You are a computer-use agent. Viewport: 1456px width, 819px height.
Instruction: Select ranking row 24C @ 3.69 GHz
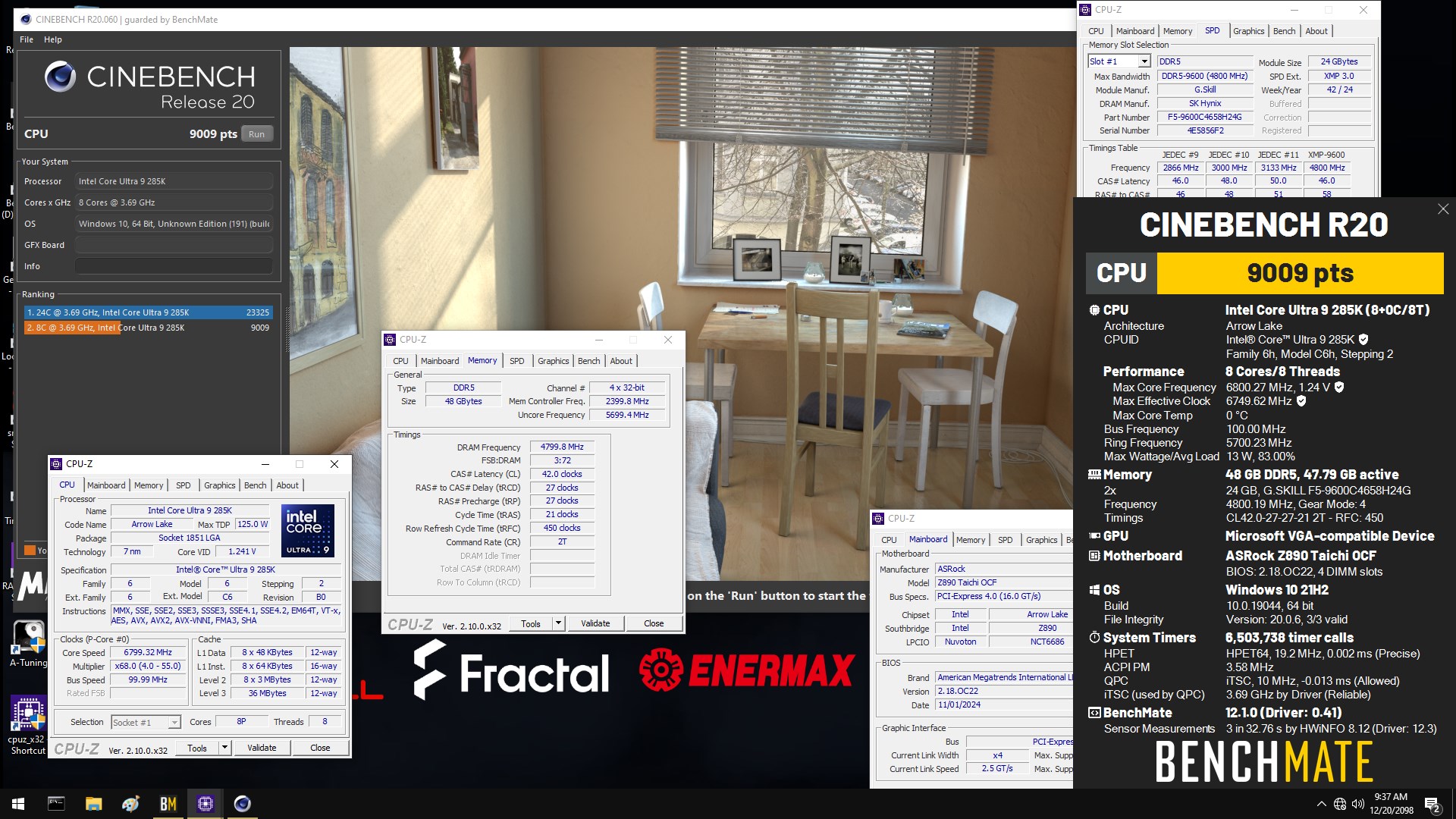tap(149, 312)
